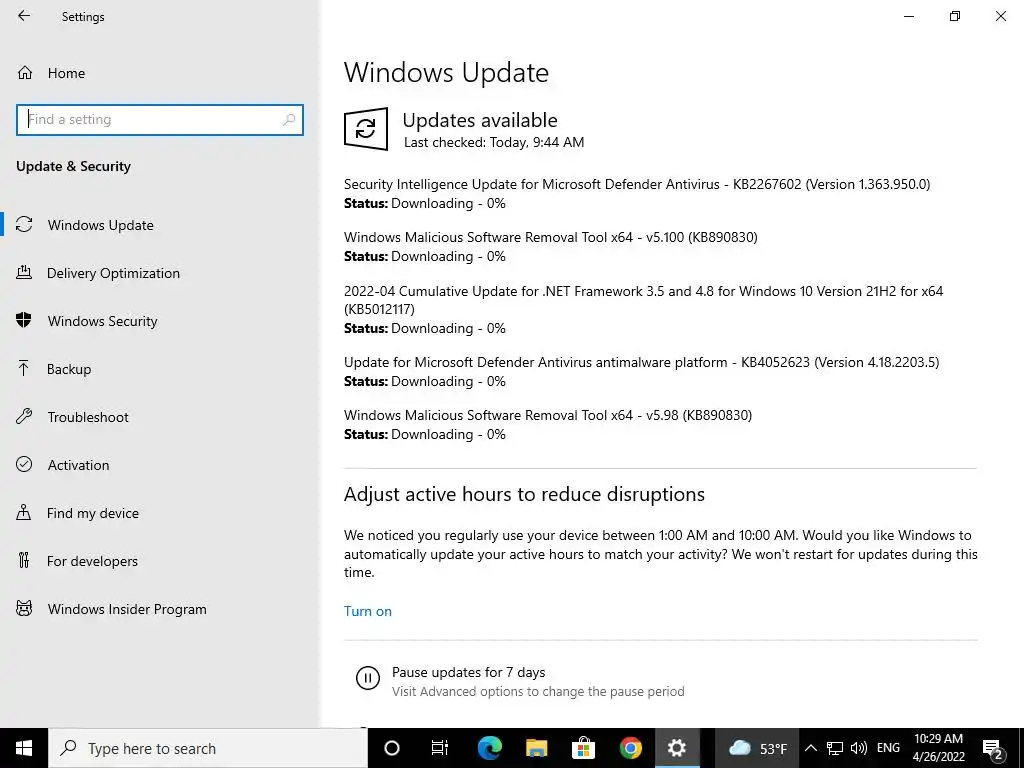The image size is (1024, 768).
Task: Open For developers settings
Action: [92, 561]
